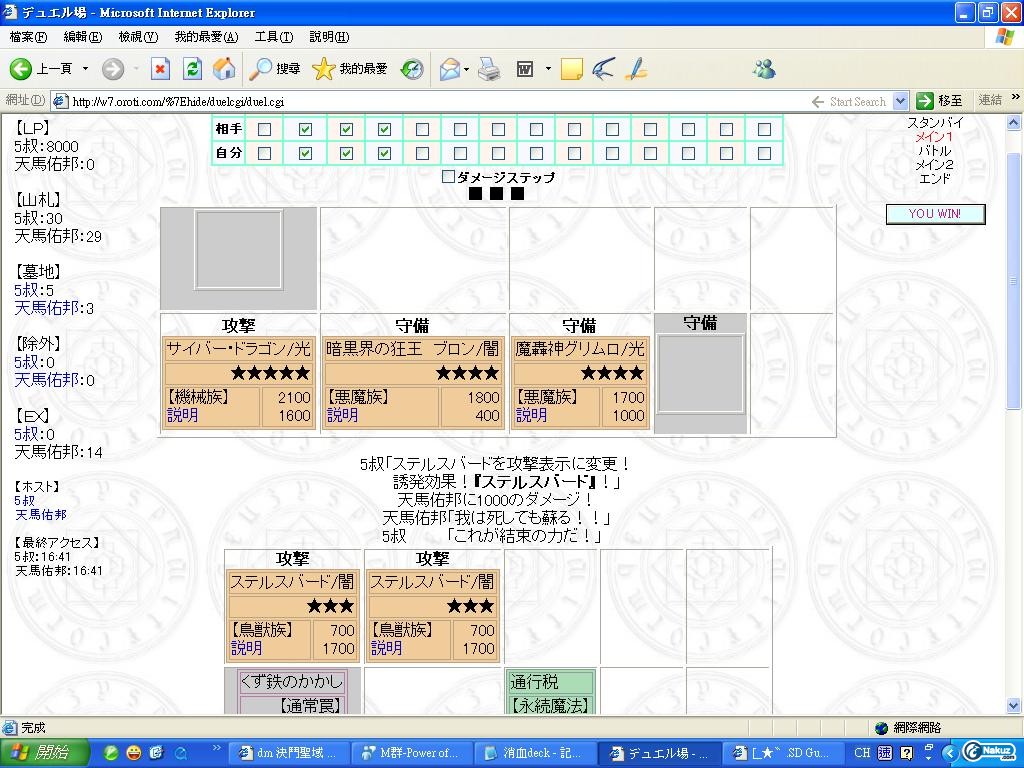Click the Refresh page icon
Screen dimensions: 1024x768
tap(192, 69)
